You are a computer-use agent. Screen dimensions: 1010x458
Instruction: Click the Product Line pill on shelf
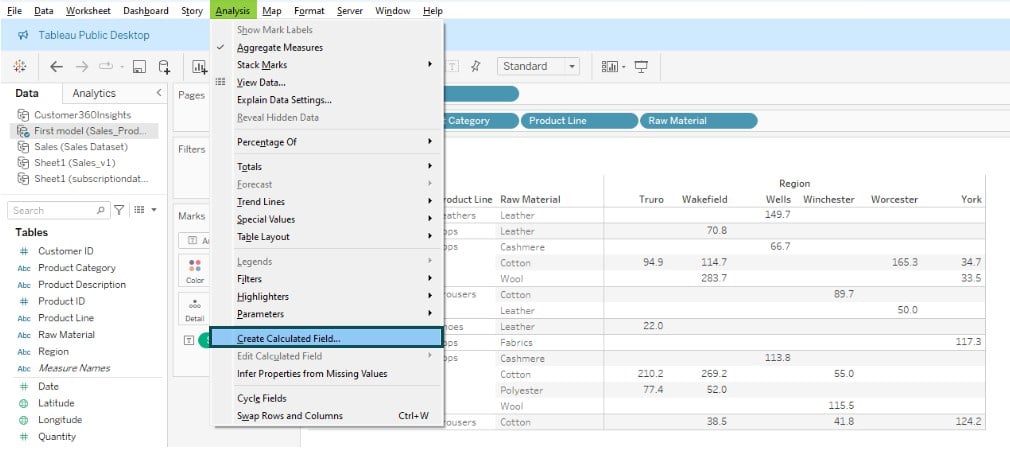tap(579, 120)
